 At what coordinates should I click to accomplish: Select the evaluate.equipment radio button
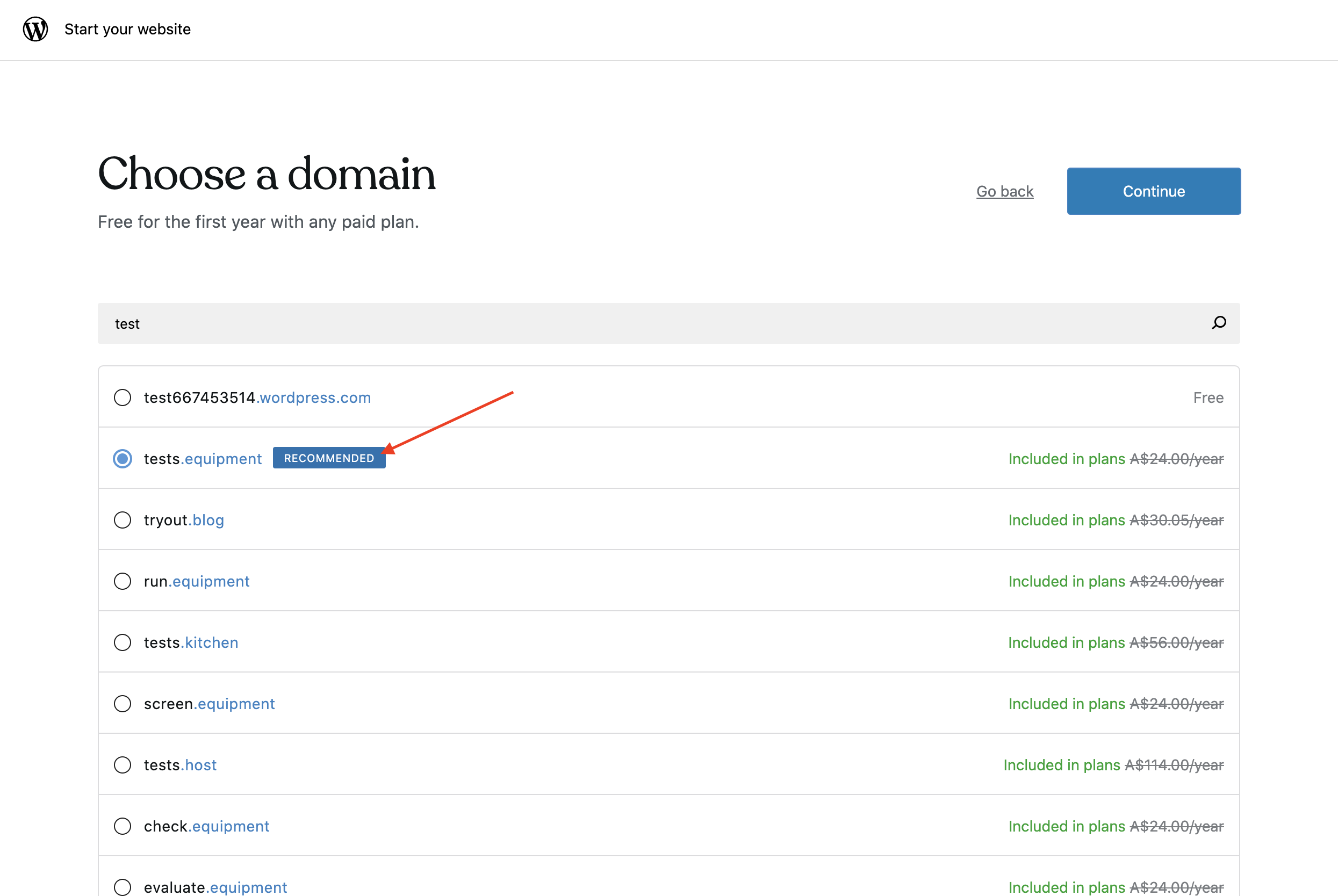123,887
